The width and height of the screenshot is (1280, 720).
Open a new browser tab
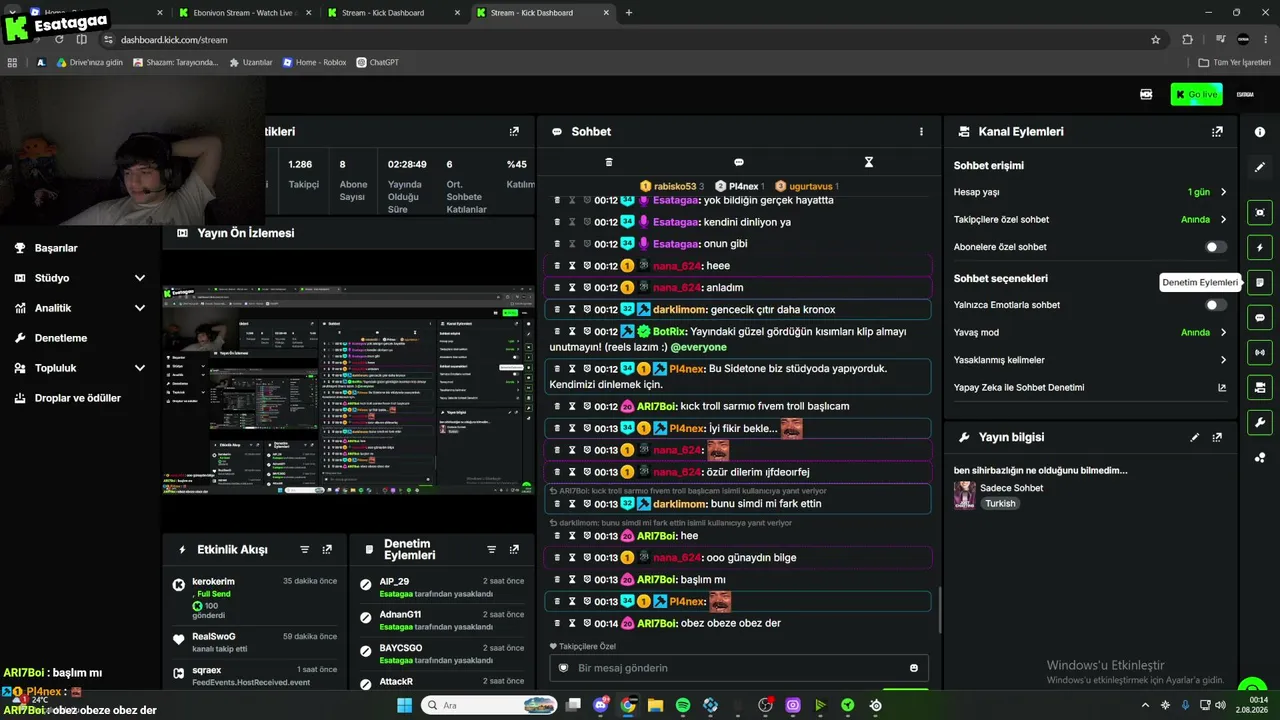(629, 13)
